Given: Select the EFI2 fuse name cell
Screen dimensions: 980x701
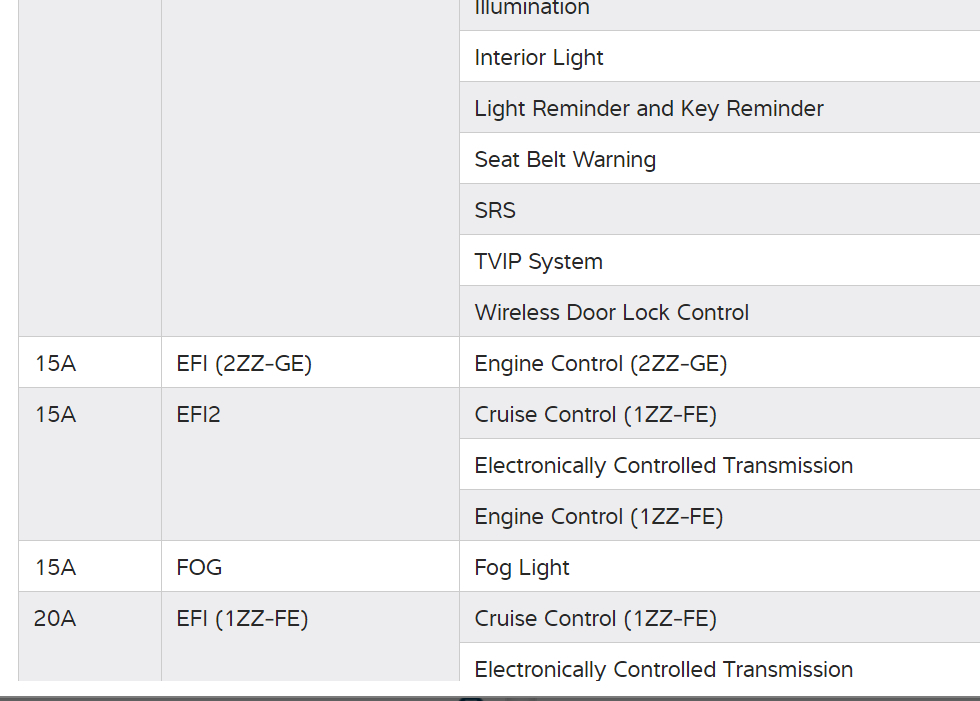Looking at the screenshot, I should (x=198, y=415).
